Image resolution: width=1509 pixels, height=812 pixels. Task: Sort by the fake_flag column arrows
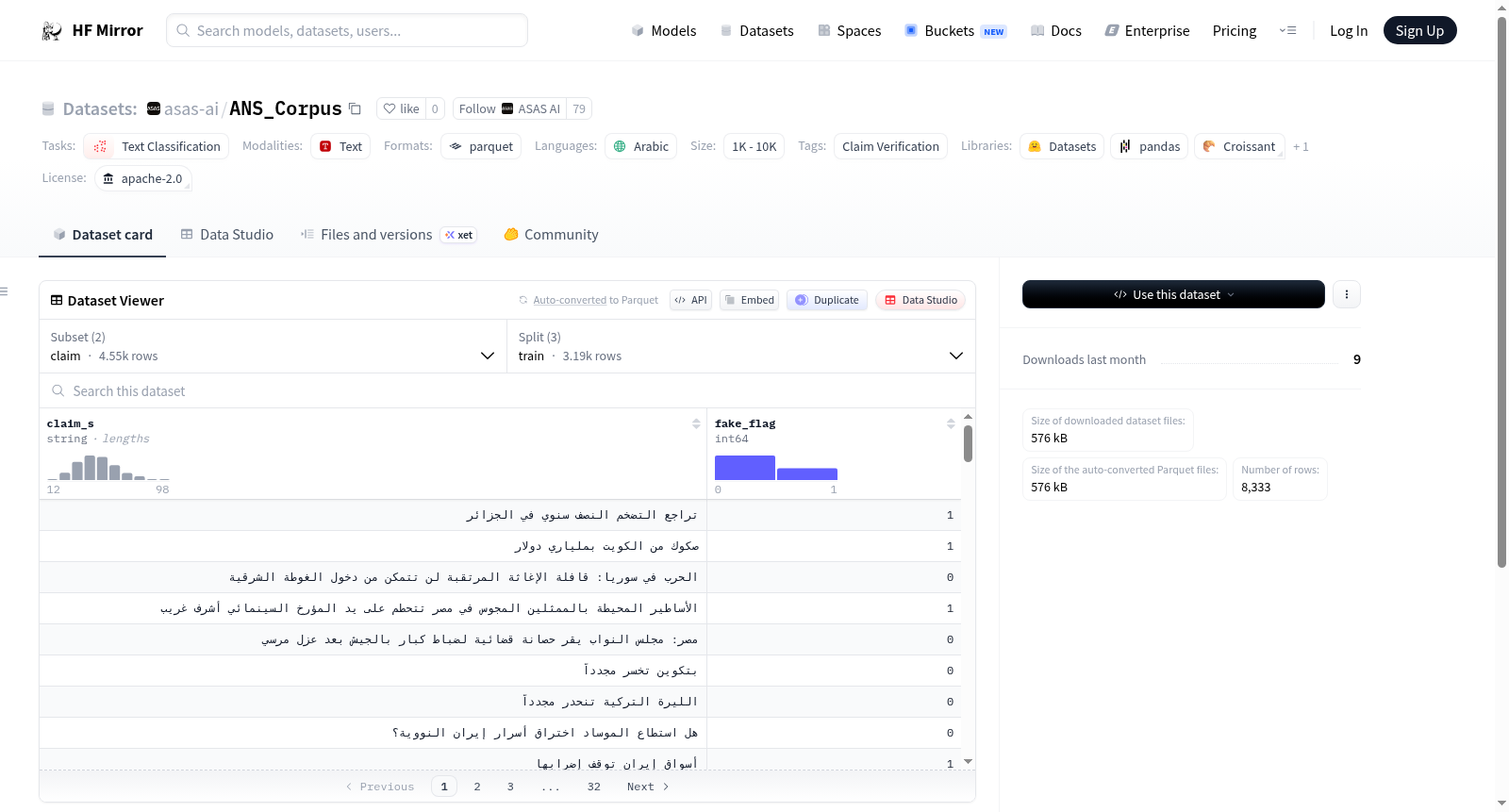pyautogui.click(x=951, y=423)
